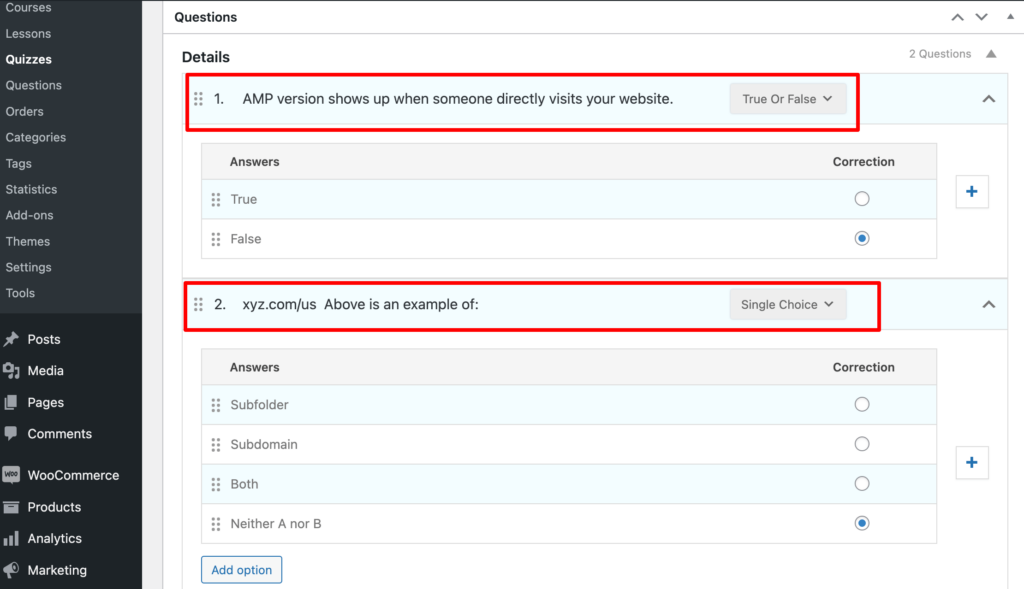Image resolution: width=1024 pixels, height=589 pixels.
Task: Open Add-ons in the sidebar
Action: click(x=29, y=215)
